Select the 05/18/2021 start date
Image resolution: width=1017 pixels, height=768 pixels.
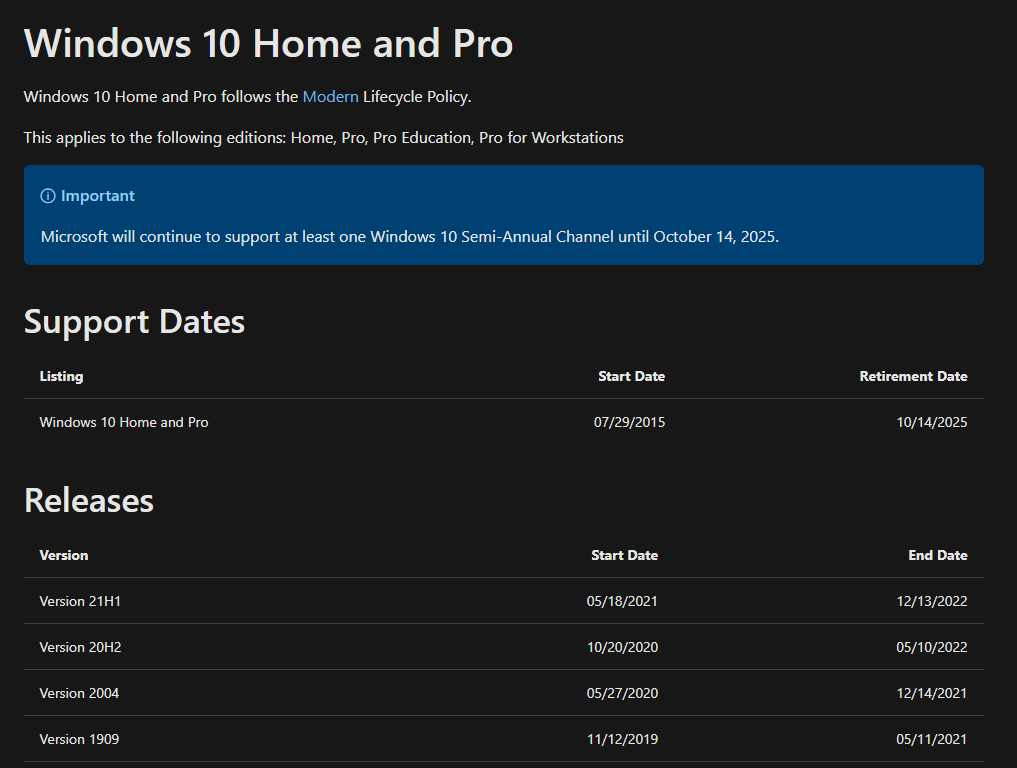click(622, 601)
